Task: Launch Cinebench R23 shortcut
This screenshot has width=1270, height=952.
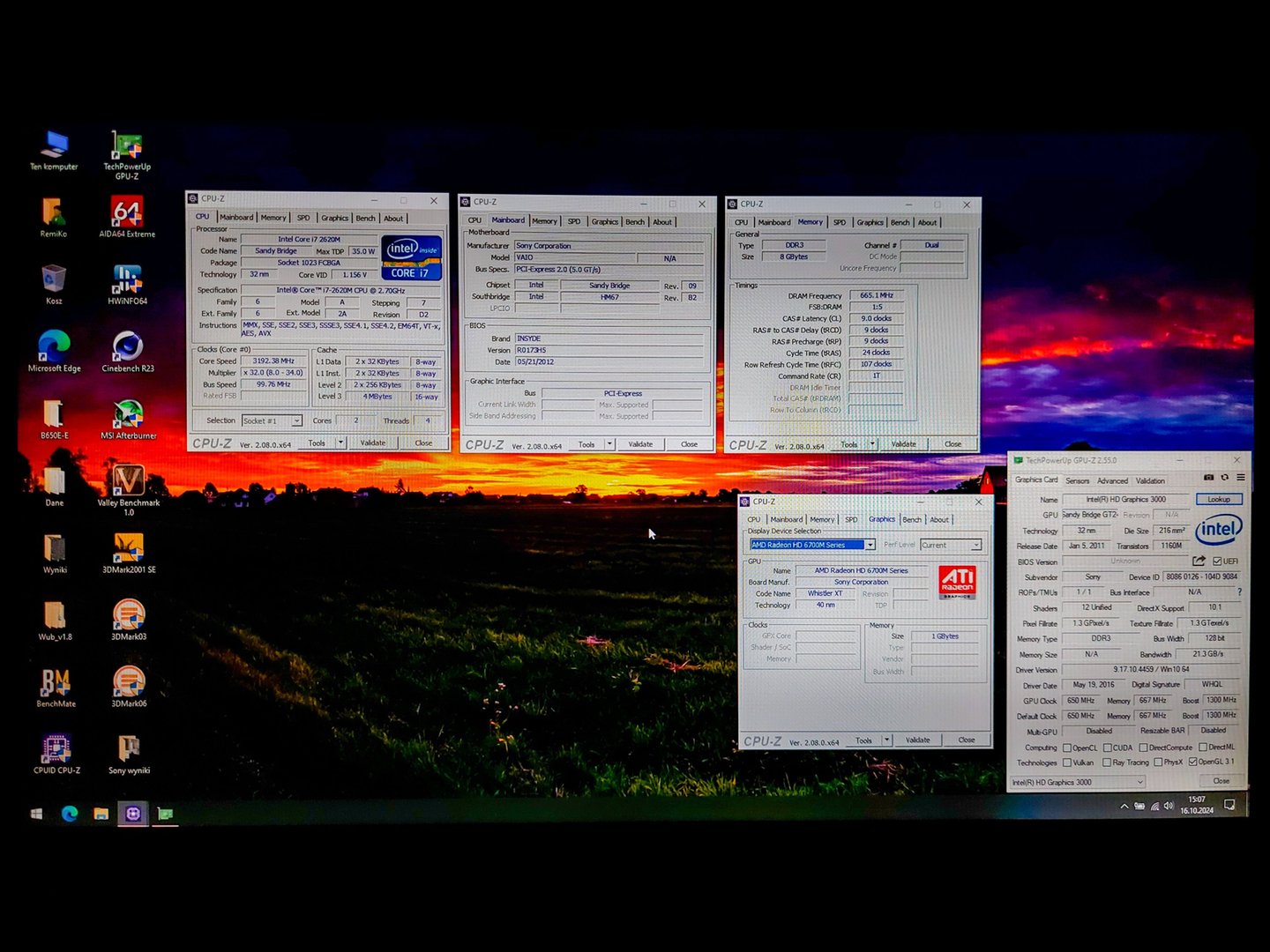Action: (127, 351)
